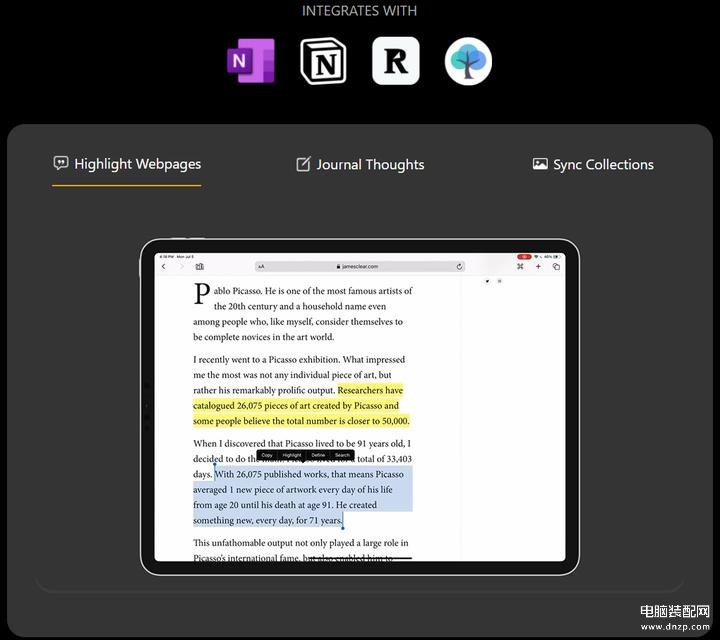Tap the command-key extension icon

tap(520, 267)
